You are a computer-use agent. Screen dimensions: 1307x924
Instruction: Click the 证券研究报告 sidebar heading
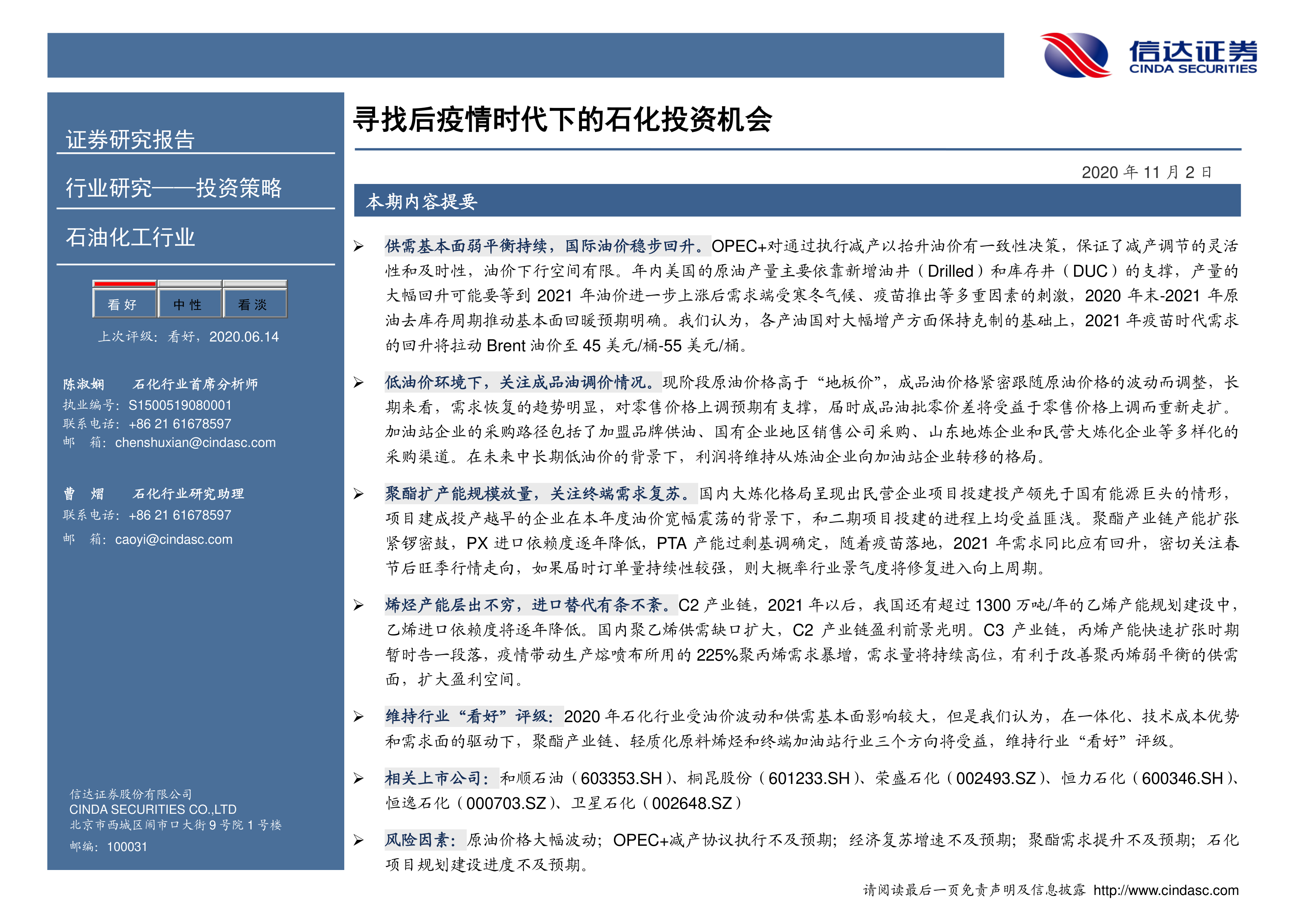click(130, 140)
